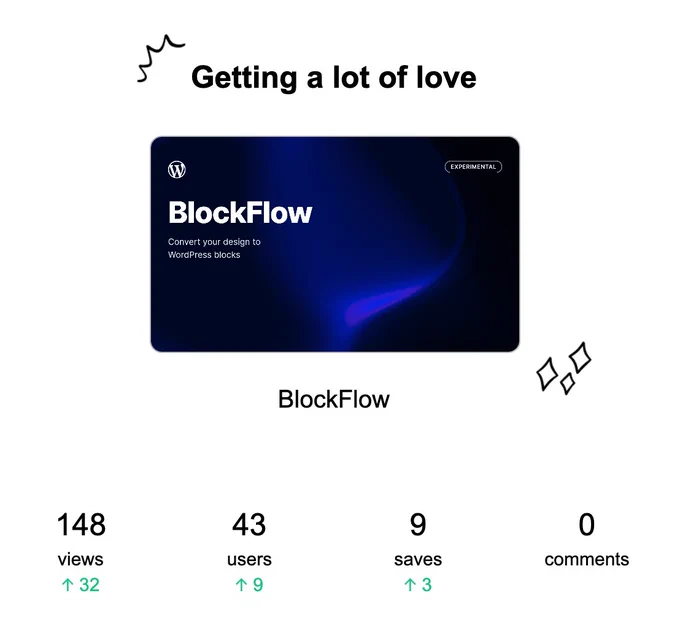
Task: Click the green up arrow next to 32
Action: (68, 585)
